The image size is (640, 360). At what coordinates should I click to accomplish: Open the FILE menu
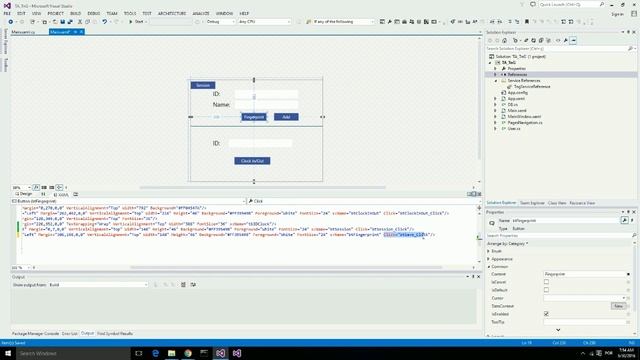7,13
